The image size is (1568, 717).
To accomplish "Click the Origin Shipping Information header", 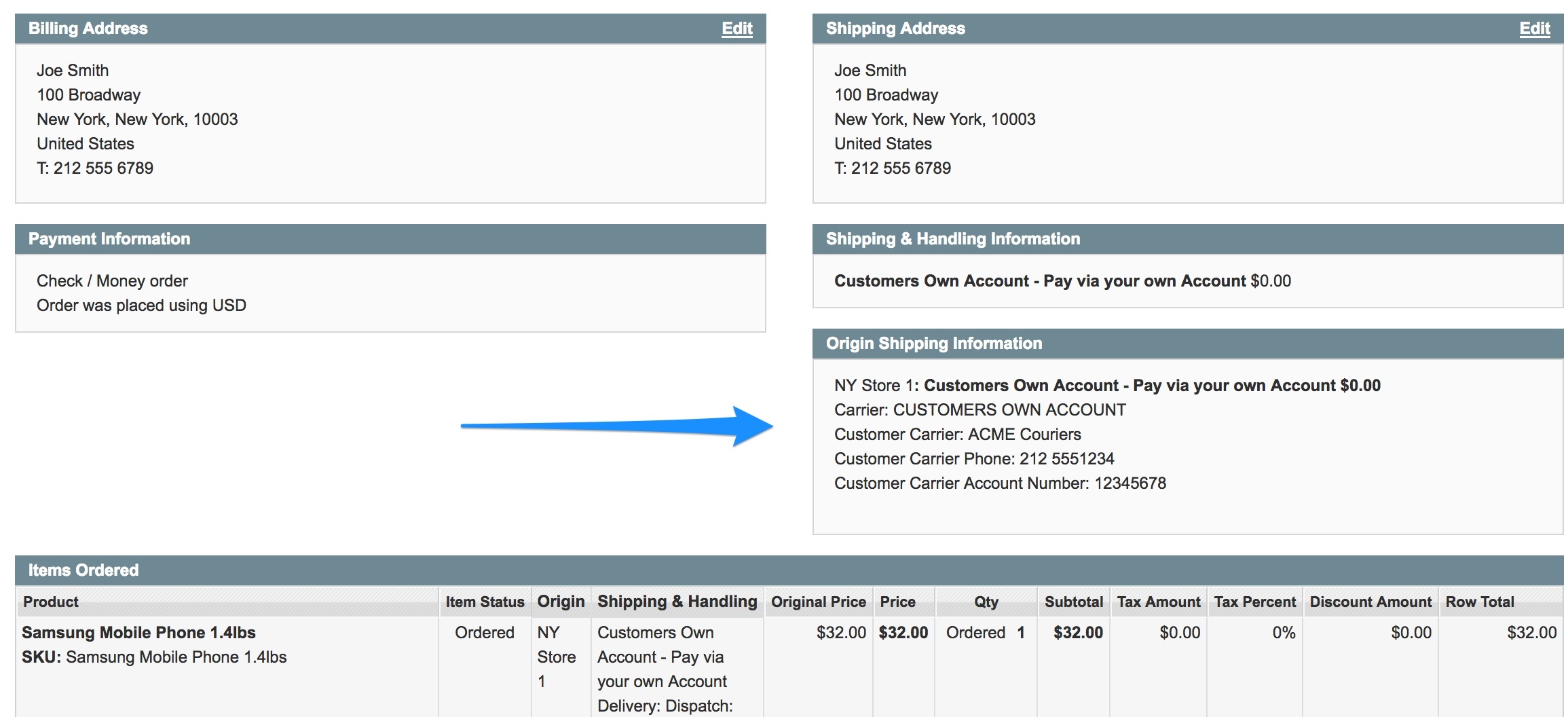I will [x=933, y=344].
